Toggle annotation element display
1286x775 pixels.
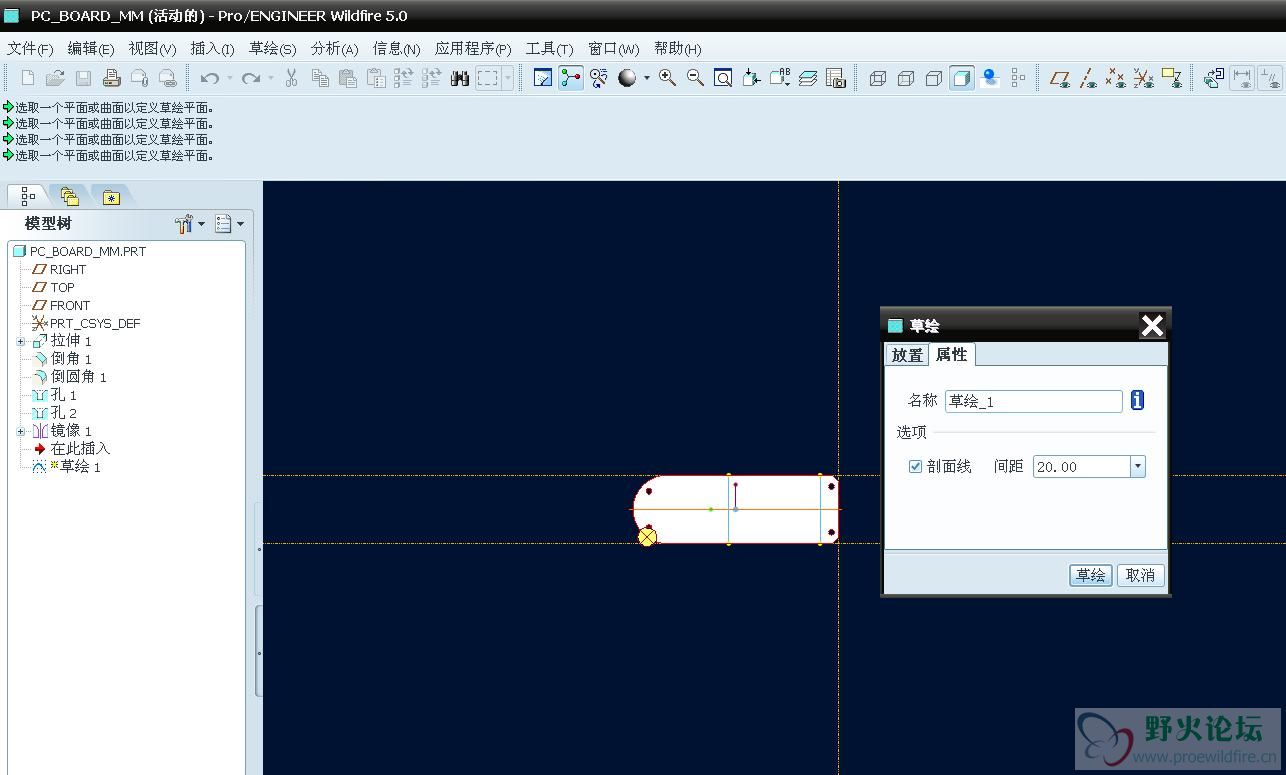pyautogui.click(x=1172, y=78)
